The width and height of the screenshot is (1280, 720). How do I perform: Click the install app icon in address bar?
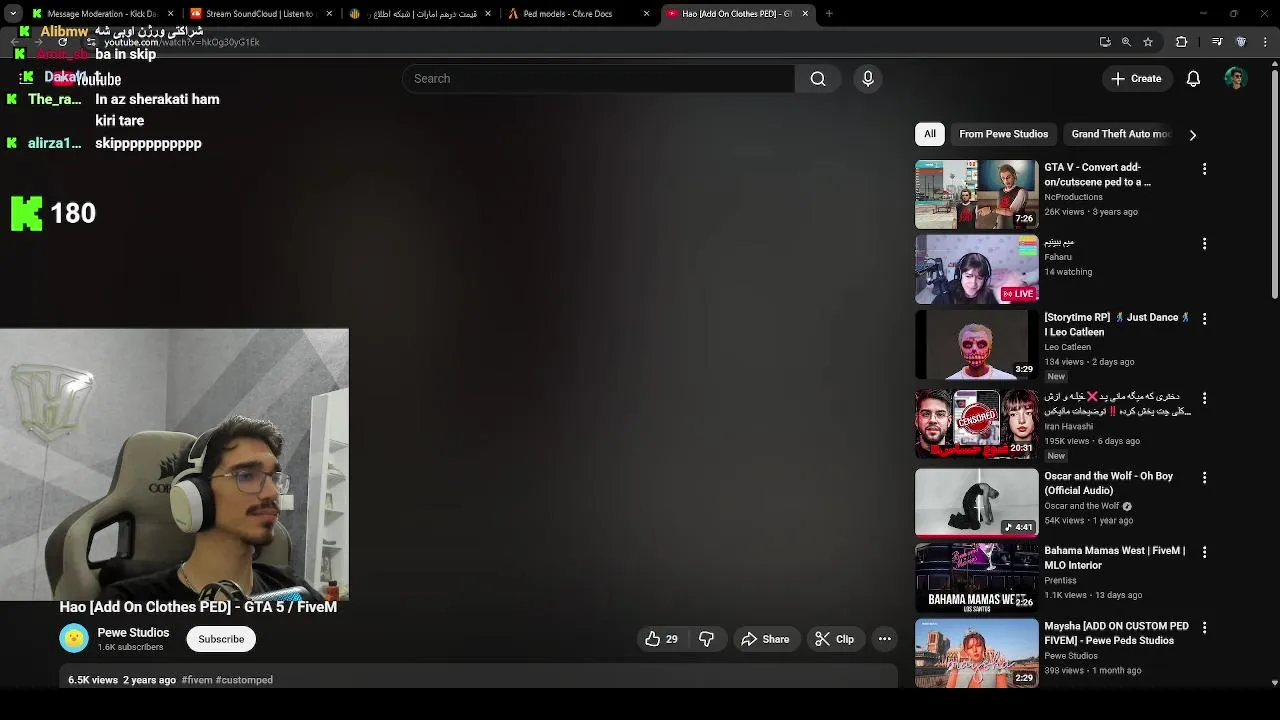(x=1105, y=42)
